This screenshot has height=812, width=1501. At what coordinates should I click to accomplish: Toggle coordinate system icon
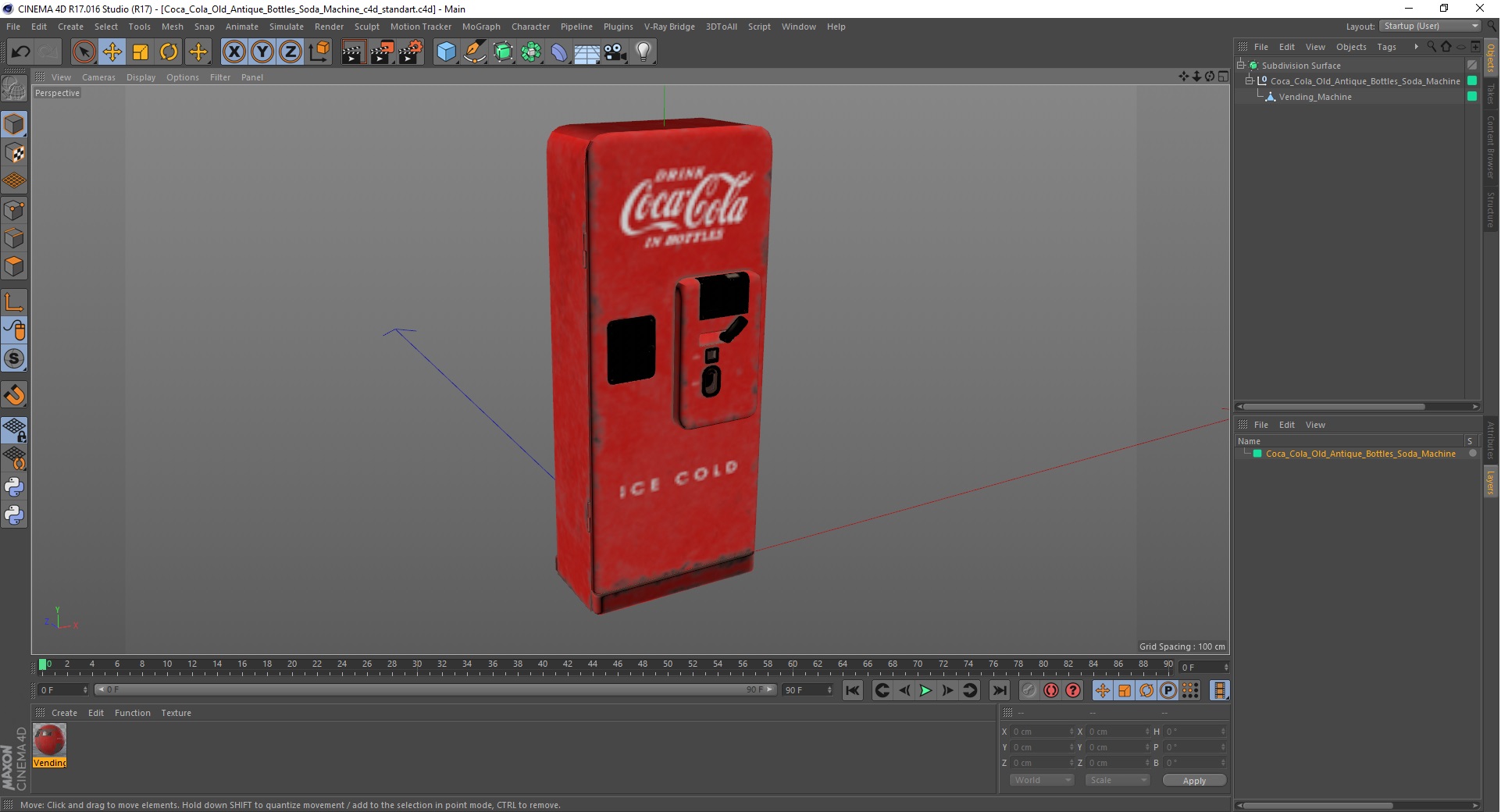(x=319, y=52)
